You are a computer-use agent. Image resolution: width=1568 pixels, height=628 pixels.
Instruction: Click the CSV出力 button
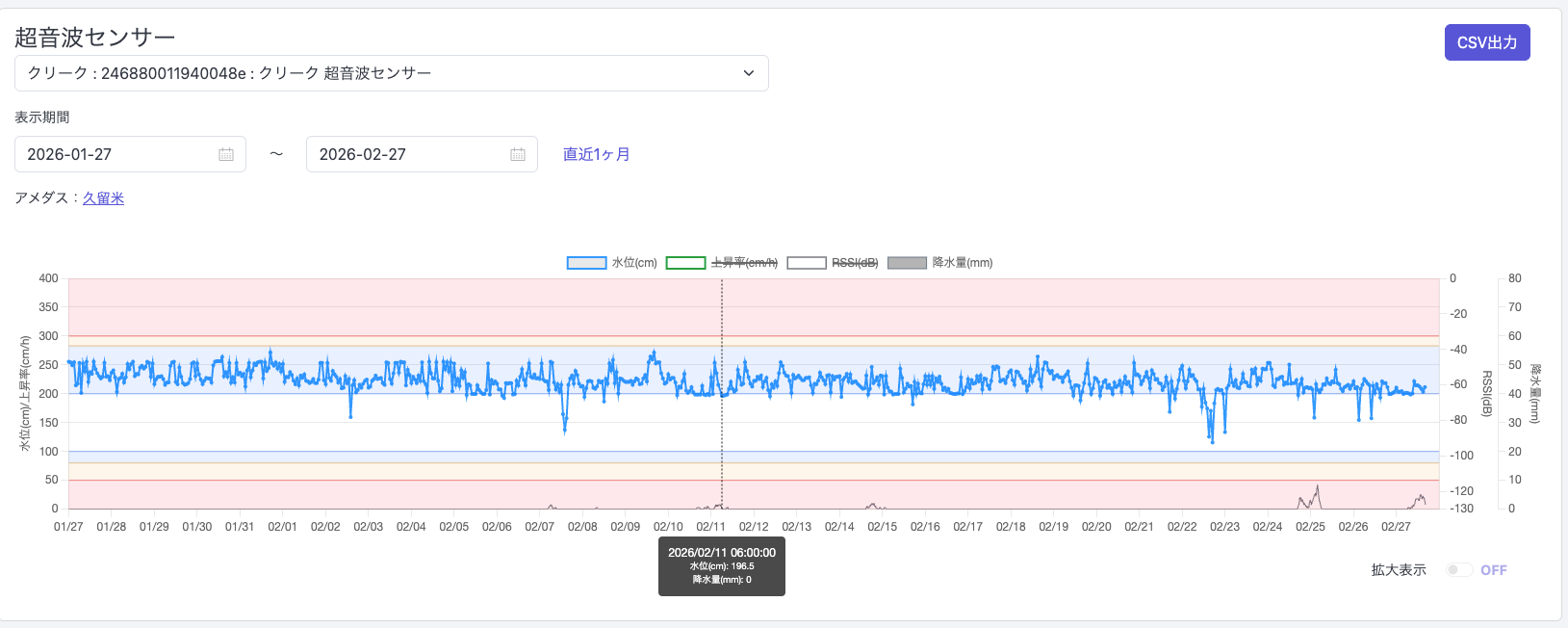pos(1486,42)
